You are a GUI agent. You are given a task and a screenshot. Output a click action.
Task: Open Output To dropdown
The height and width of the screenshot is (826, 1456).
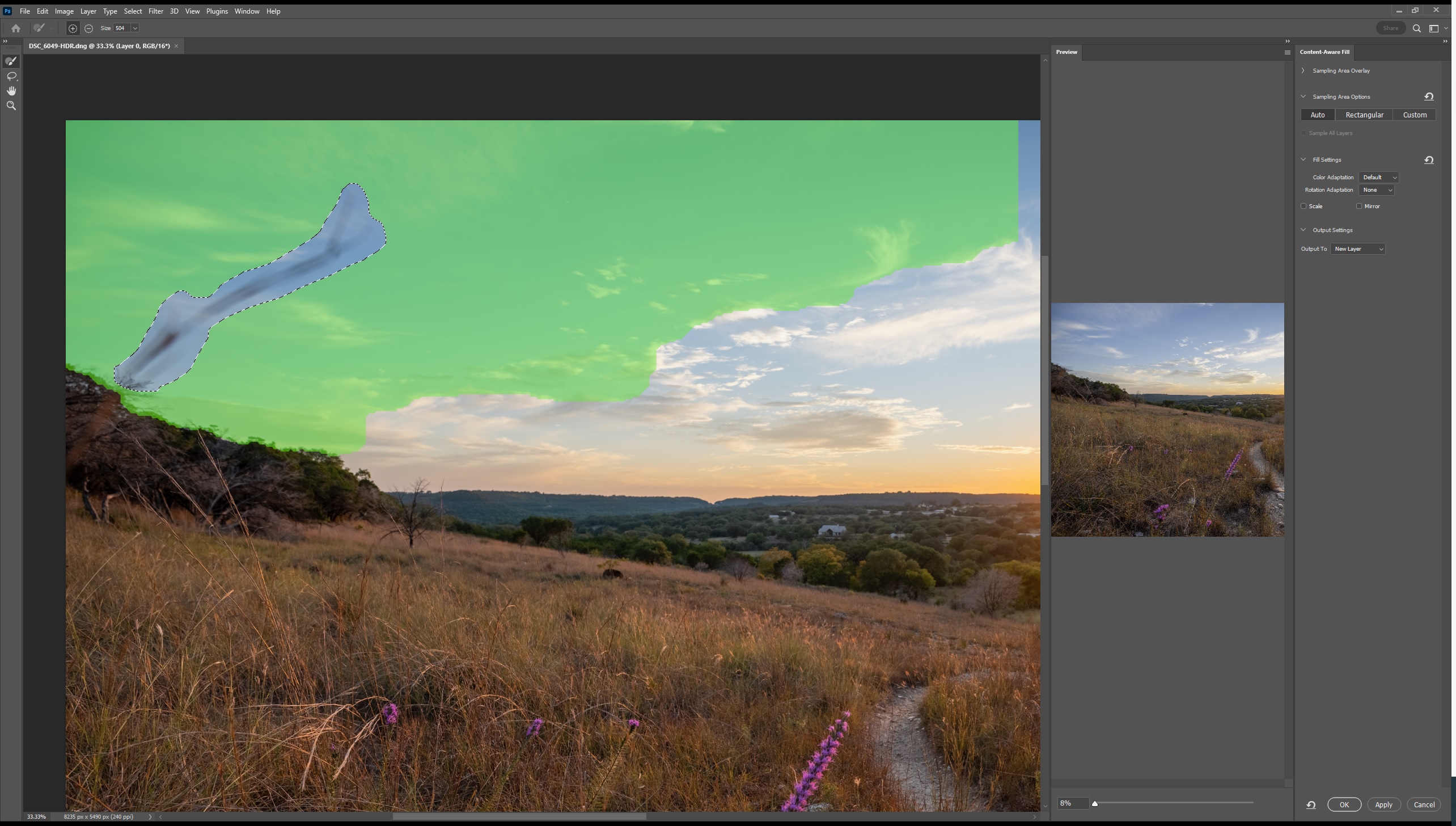pyautogui.click(x=1357, y=249)
